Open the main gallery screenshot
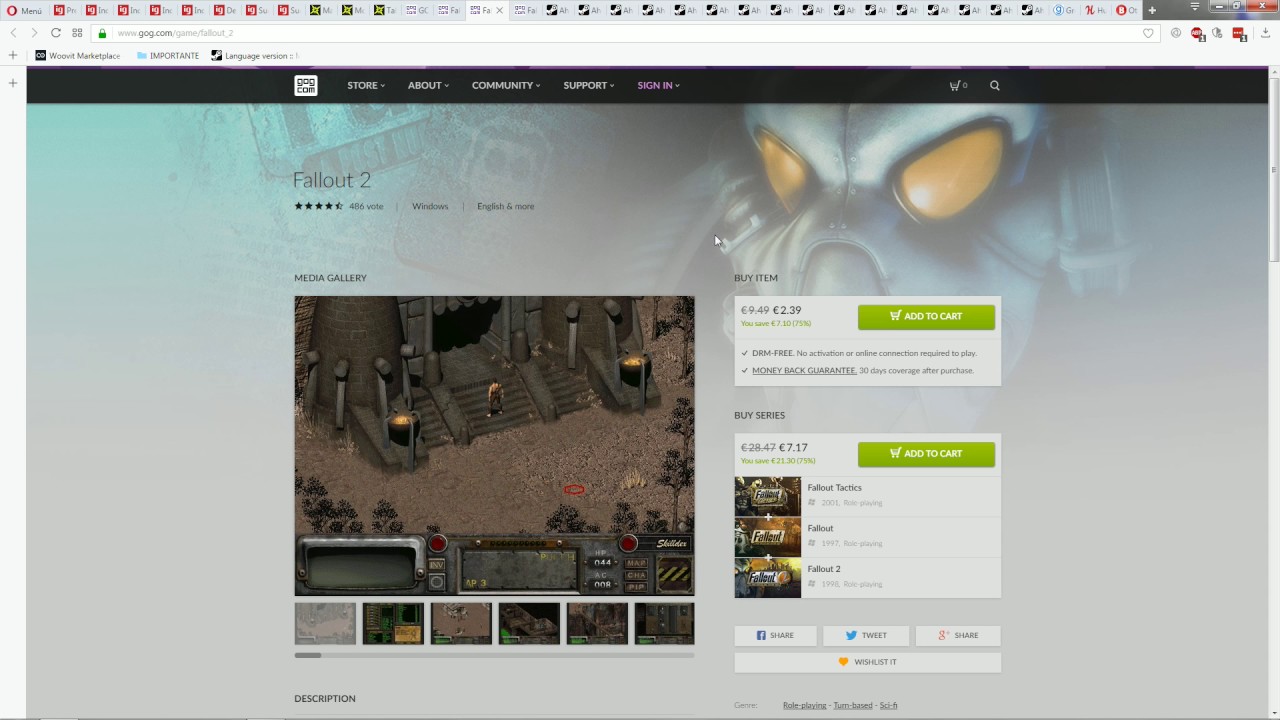The image size is (1280, 720). [494, 446]
